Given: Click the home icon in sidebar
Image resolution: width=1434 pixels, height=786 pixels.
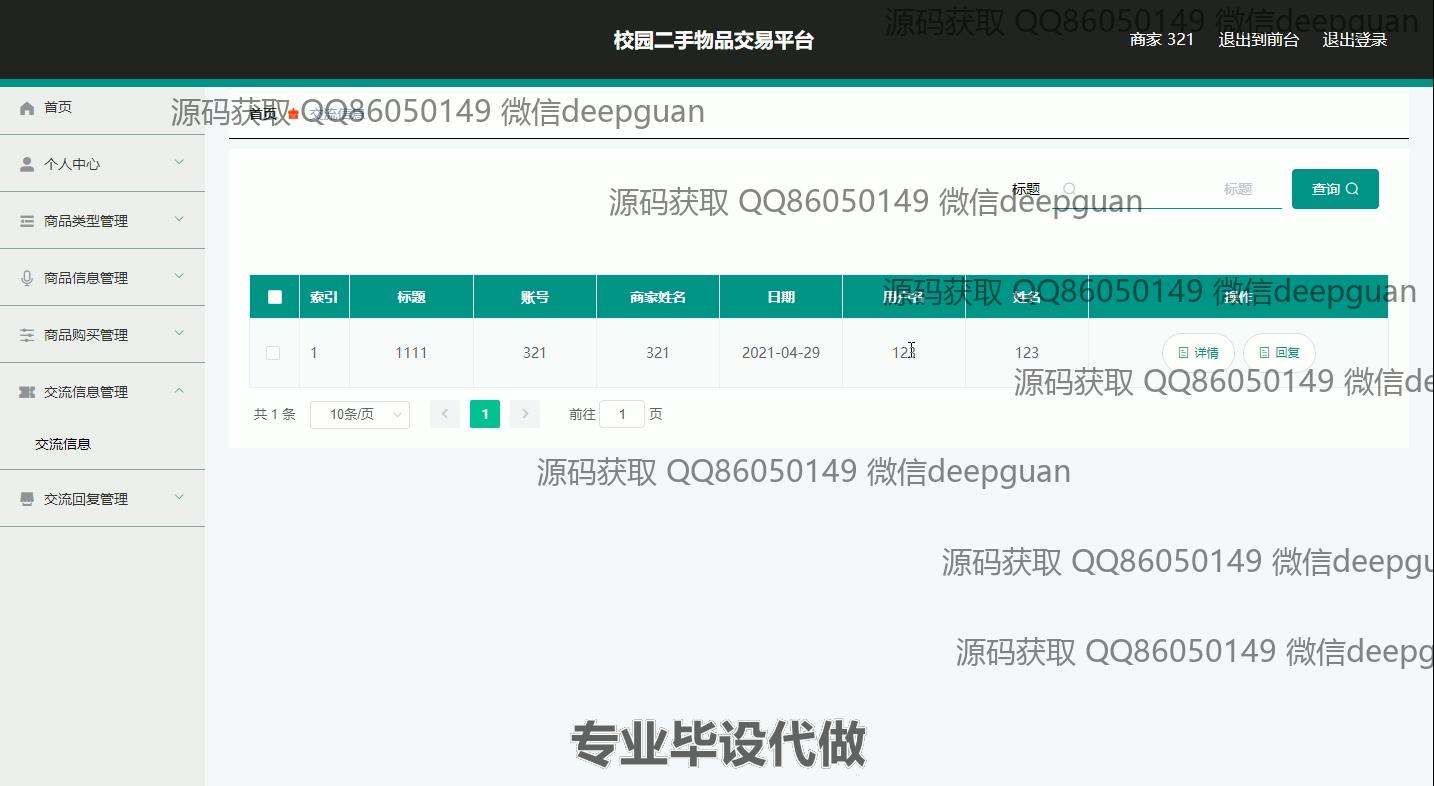Looking at the screenshot, I should pyautogui.click(x=27, y=108).
